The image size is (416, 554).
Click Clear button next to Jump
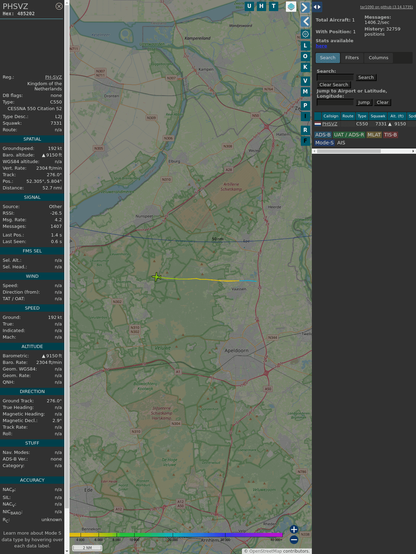click(382, 102)
